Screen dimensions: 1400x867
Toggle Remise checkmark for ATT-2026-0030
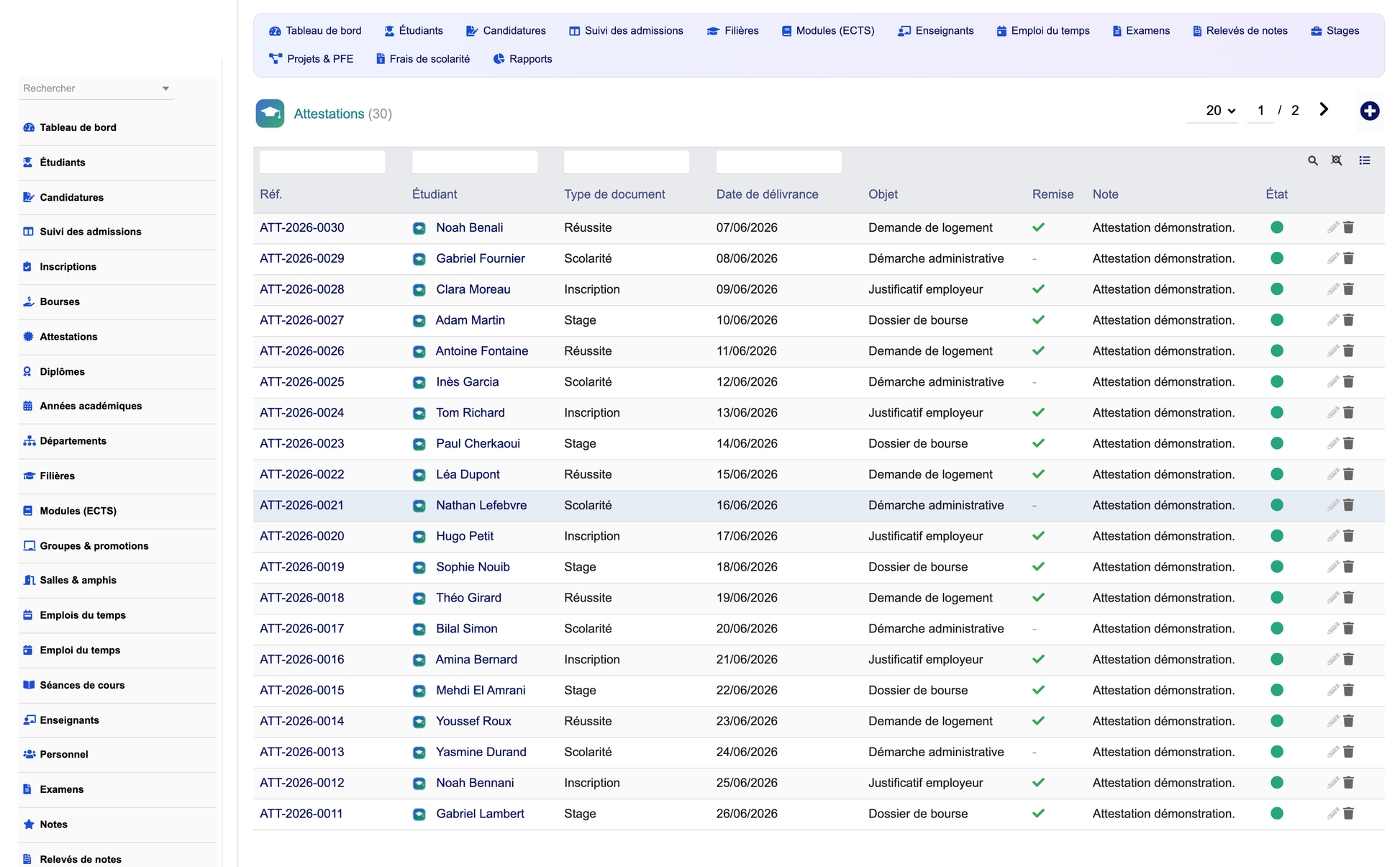point(1038,227)
